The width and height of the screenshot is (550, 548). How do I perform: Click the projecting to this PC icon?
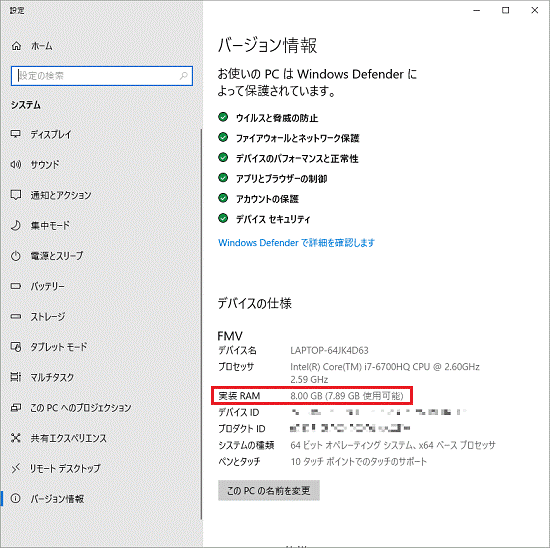[x=16, y=408]
